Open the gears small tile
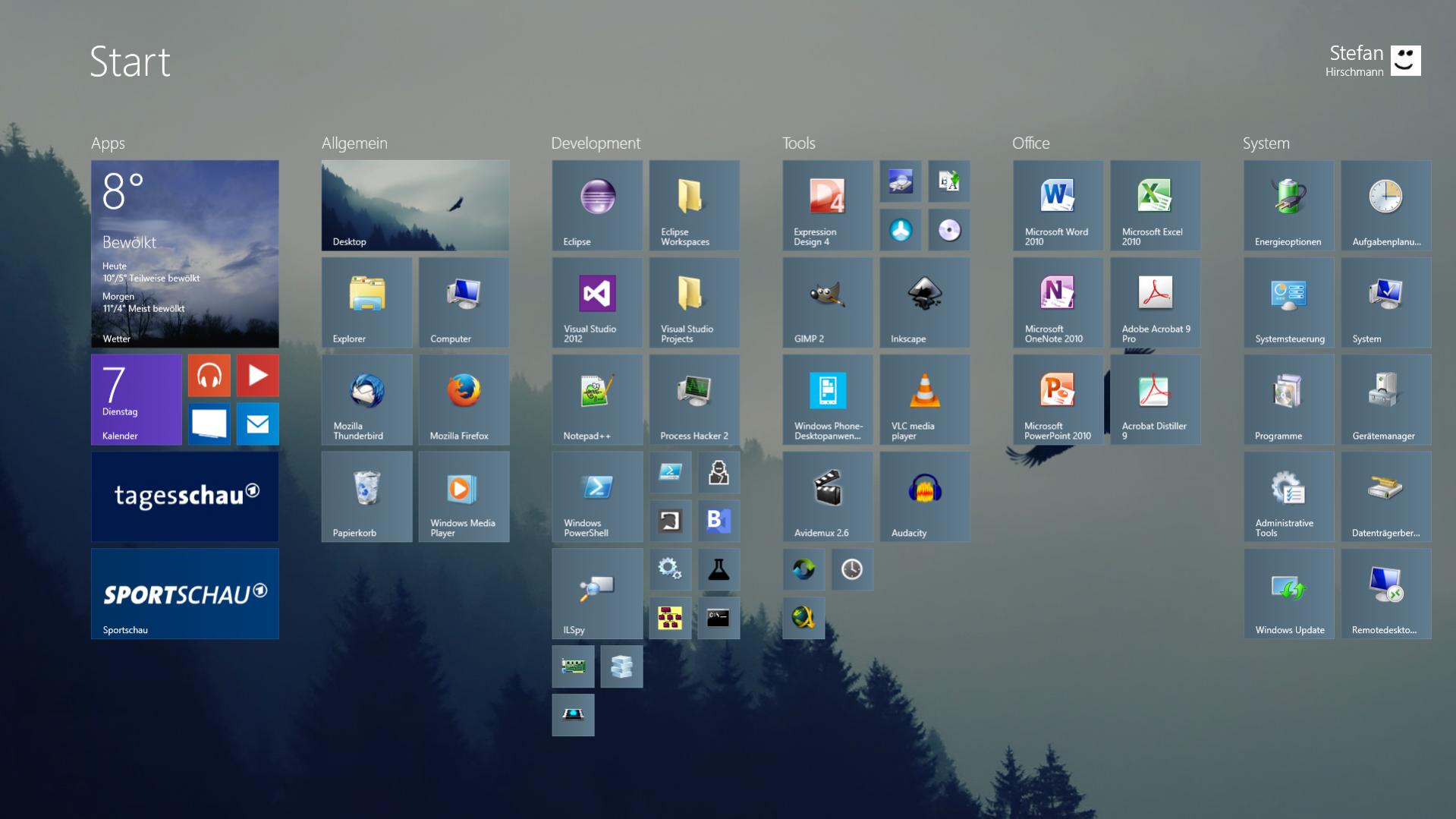The width and height of the screenshot is (1456, 819). tap(670, 569)
